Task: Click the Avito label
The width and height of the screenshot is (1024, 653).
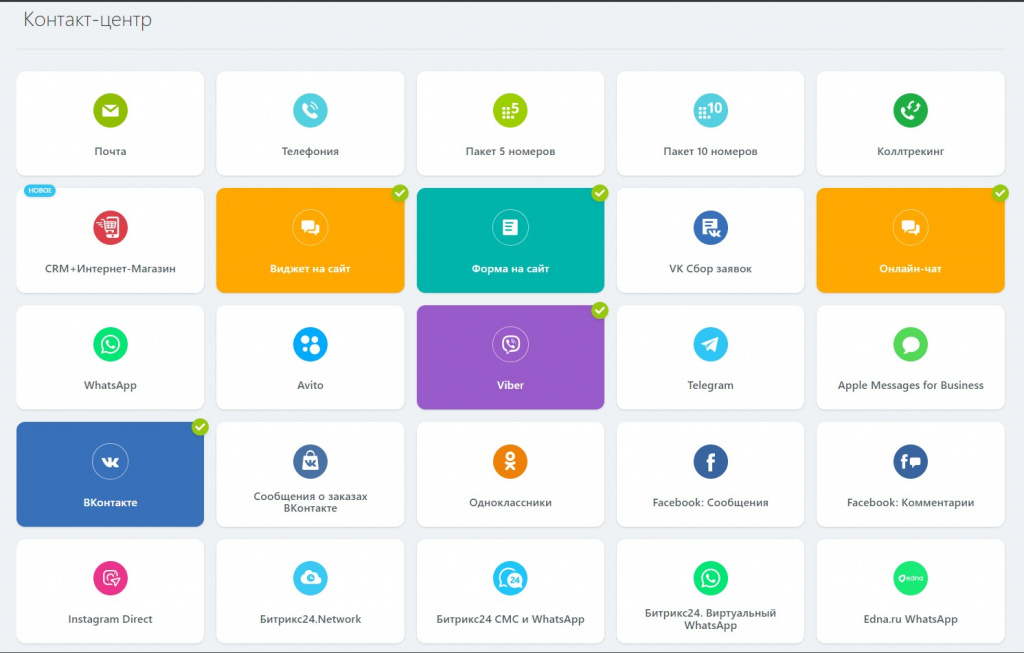Action: (x=310, y=385)
